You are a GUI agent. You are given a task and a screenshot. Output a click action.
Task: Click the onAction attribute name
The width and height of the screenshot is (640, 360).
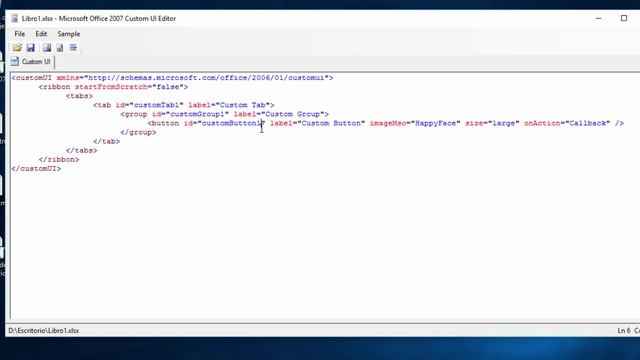(542, 123)
